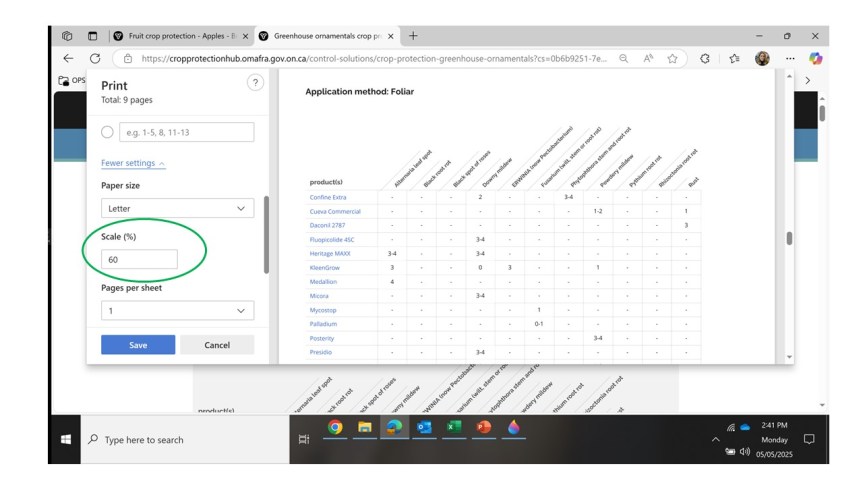This screenshot has height=485, width=863.
Task: Open the Daconil 2787 product link
Action: click(327, 225)
